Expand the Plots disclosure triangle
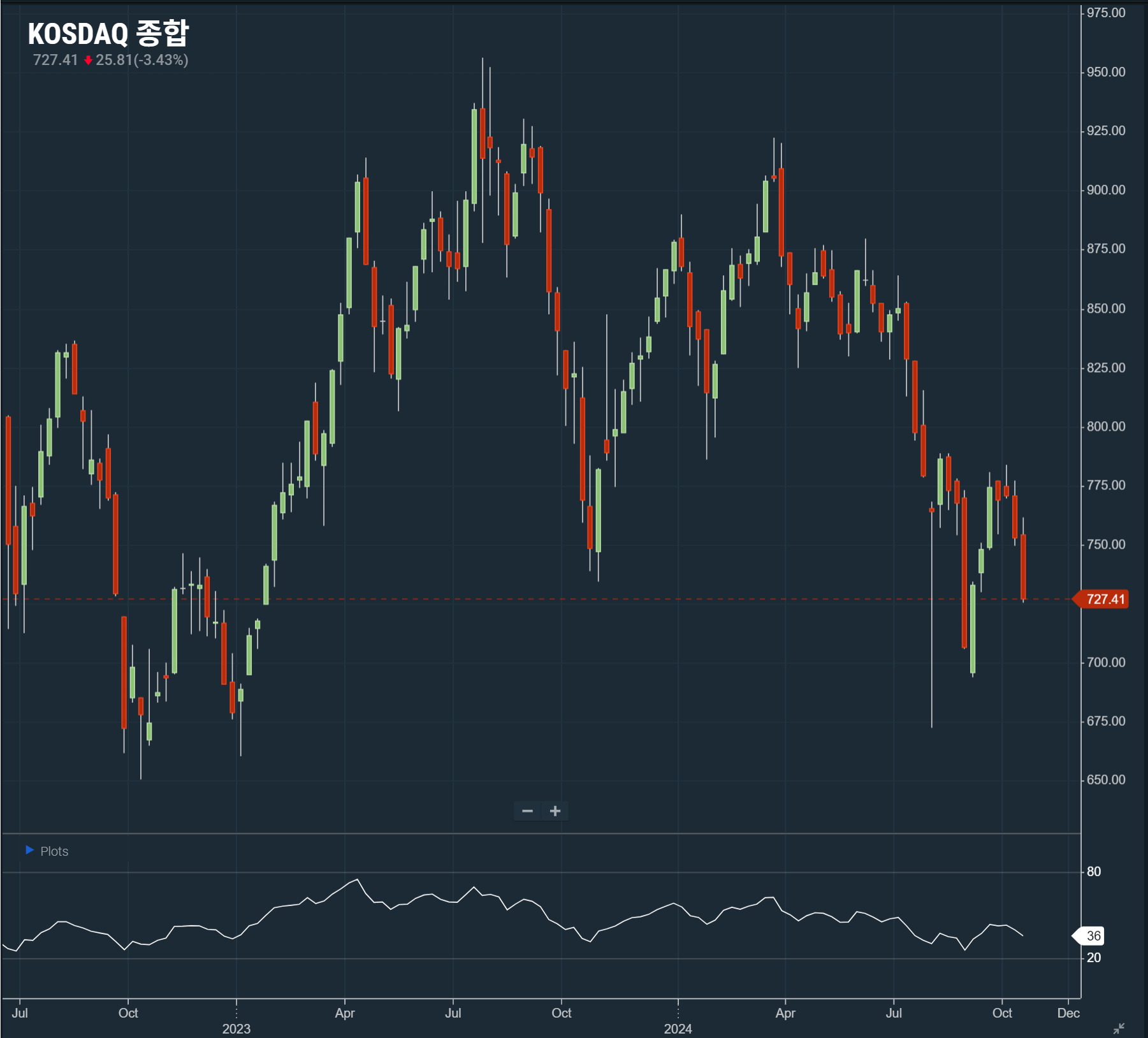 pos(29,850)
